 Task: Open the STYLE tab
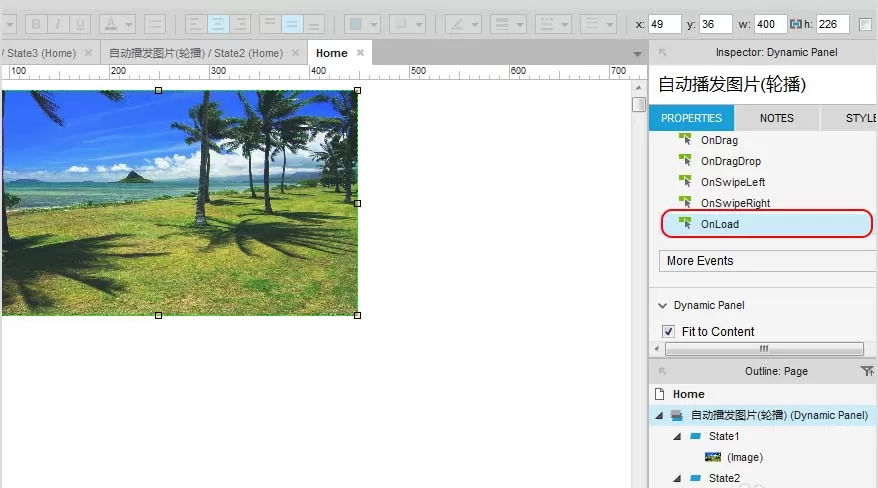[849, 118]
